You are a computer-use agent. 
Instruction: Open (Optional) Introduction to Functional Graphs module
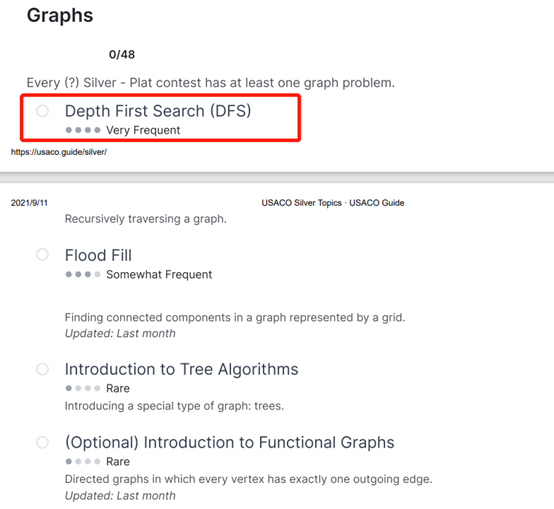coord(230,443)
